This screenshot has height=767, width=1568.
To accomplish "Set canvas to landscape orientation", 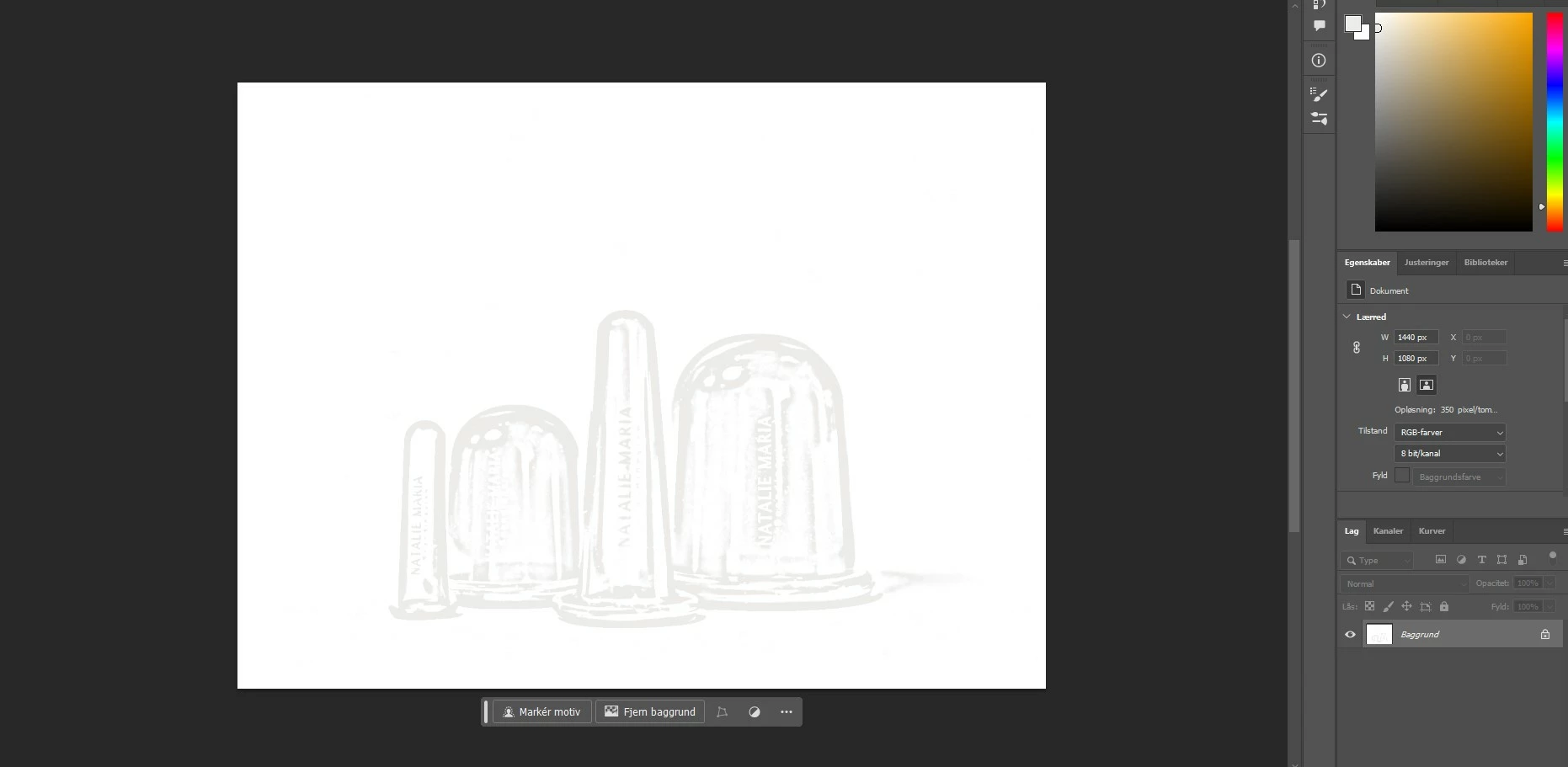I will click(1426, 385).
